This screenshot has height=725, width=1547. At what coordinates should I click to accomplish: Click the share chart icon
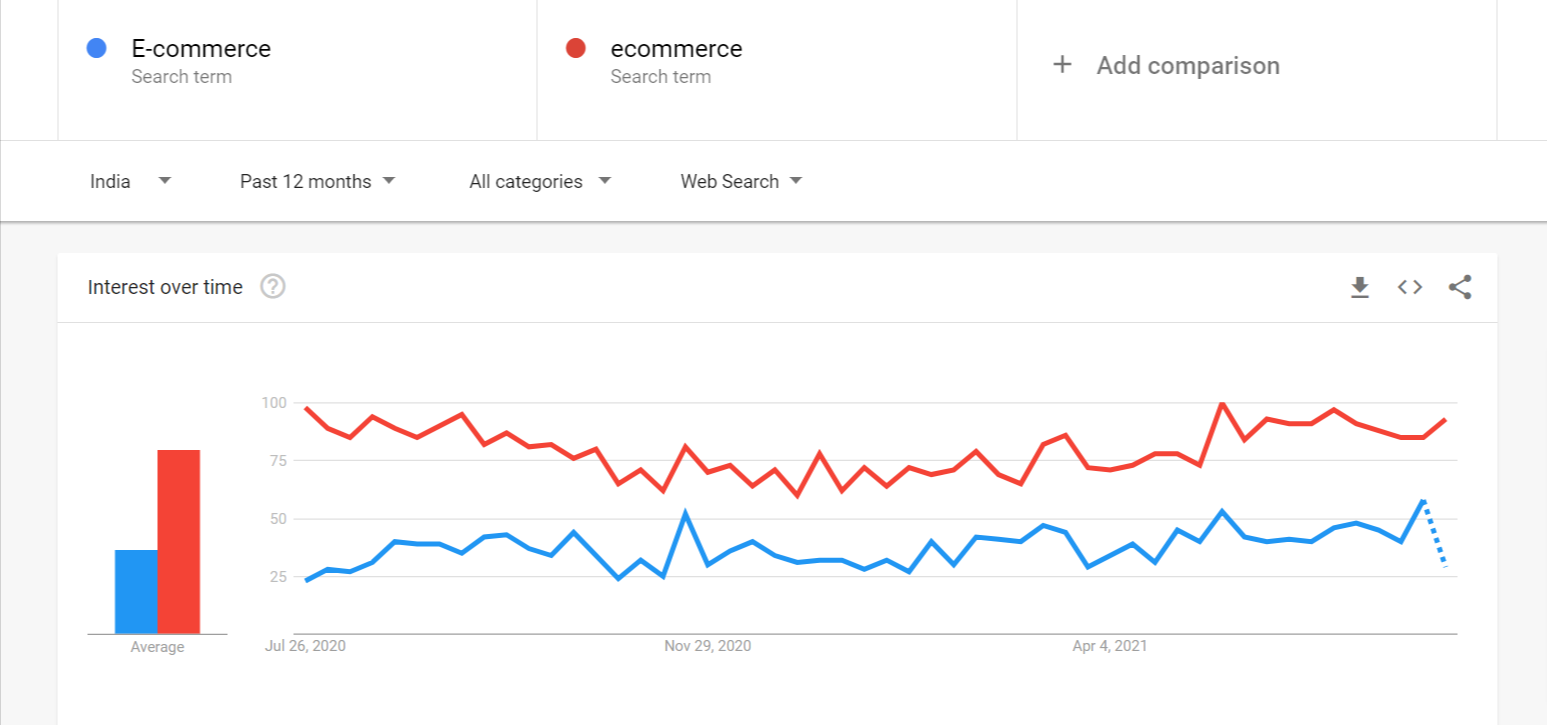pos(1460,288)
